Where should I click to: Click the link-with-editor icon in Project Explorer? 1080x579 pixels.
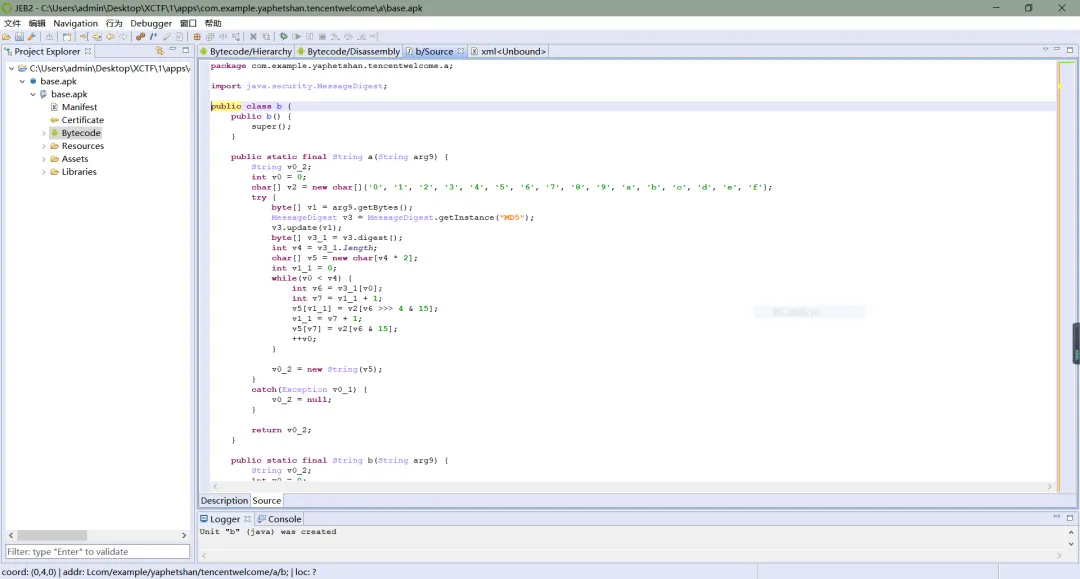coord(159,51)
